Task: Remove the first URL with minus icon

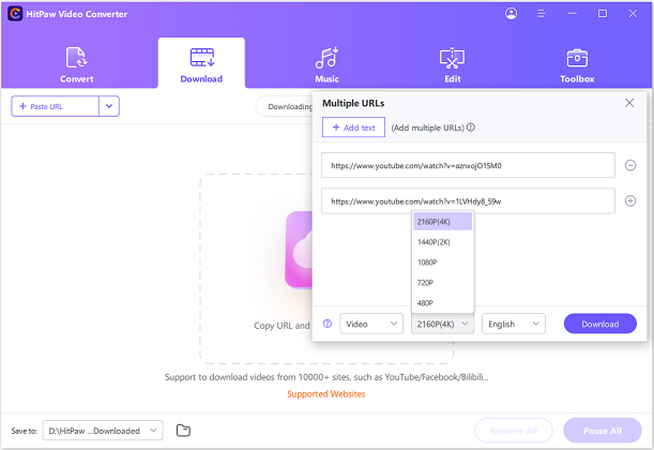Action: (630, 166)
